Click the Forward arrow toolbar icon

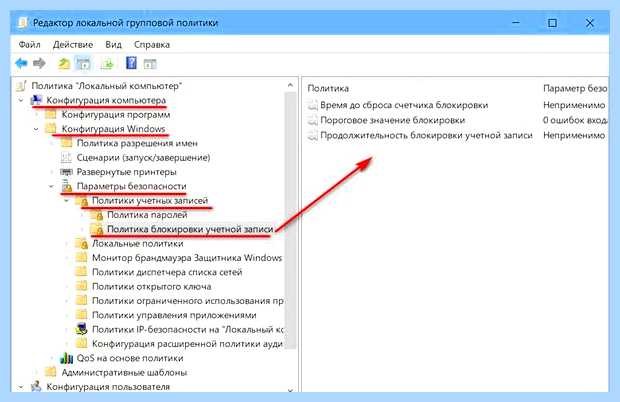[x=39, y=63]
